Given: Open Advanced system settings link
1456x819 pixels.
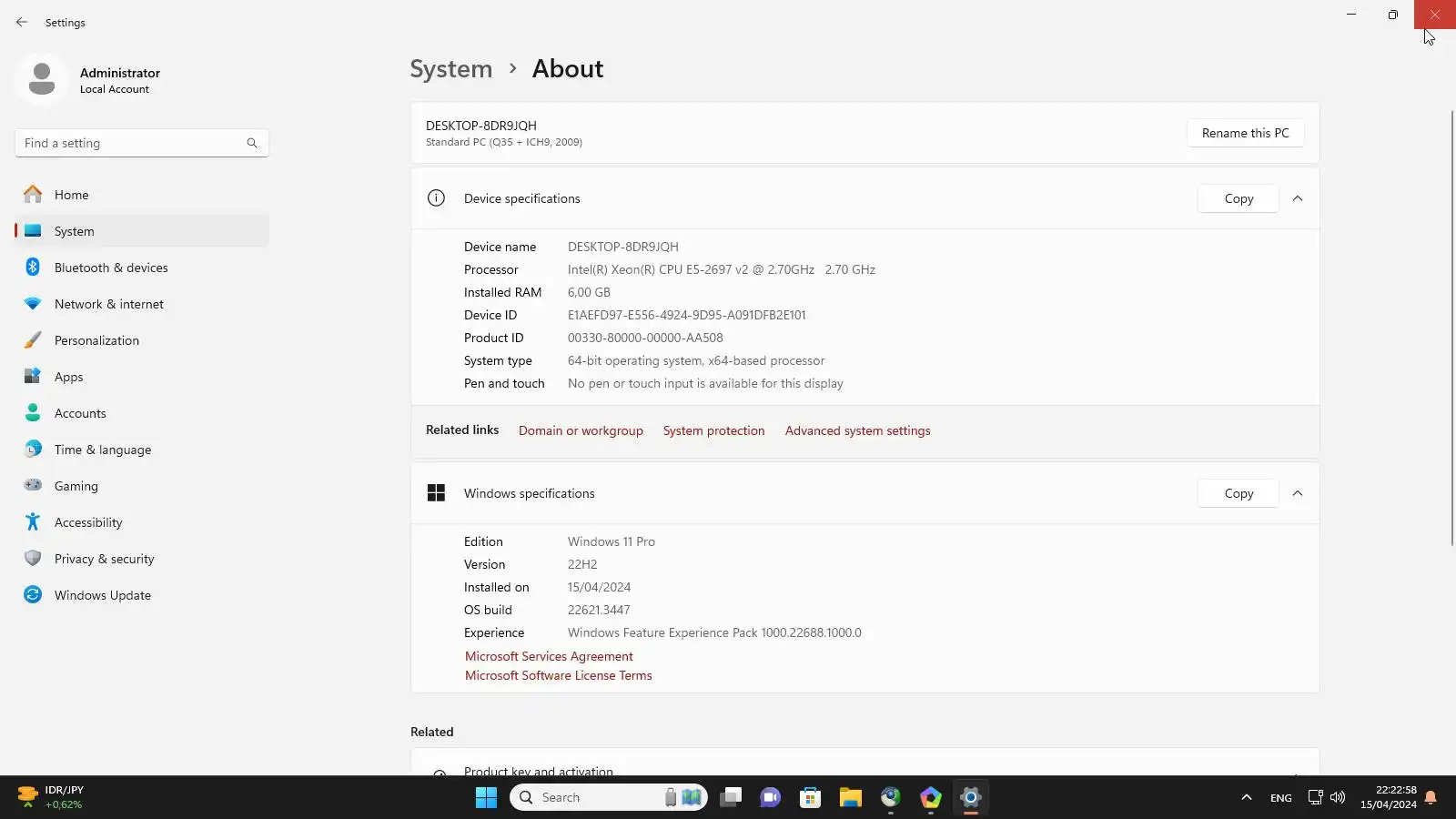Looking at the screenshot, I should (x=857, y=431).
